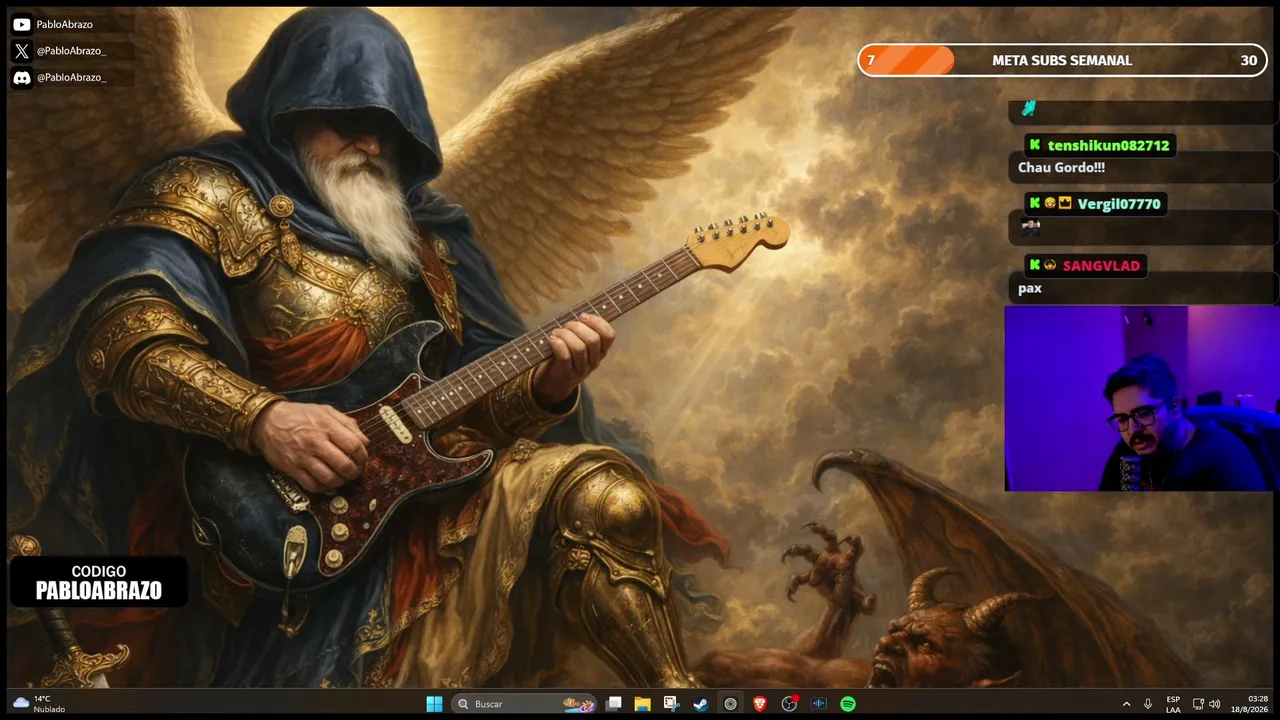This screenshot has height=720, width=1280.
Task: Expand the hidden system tray icons
Action: (x=1126, y=704)
